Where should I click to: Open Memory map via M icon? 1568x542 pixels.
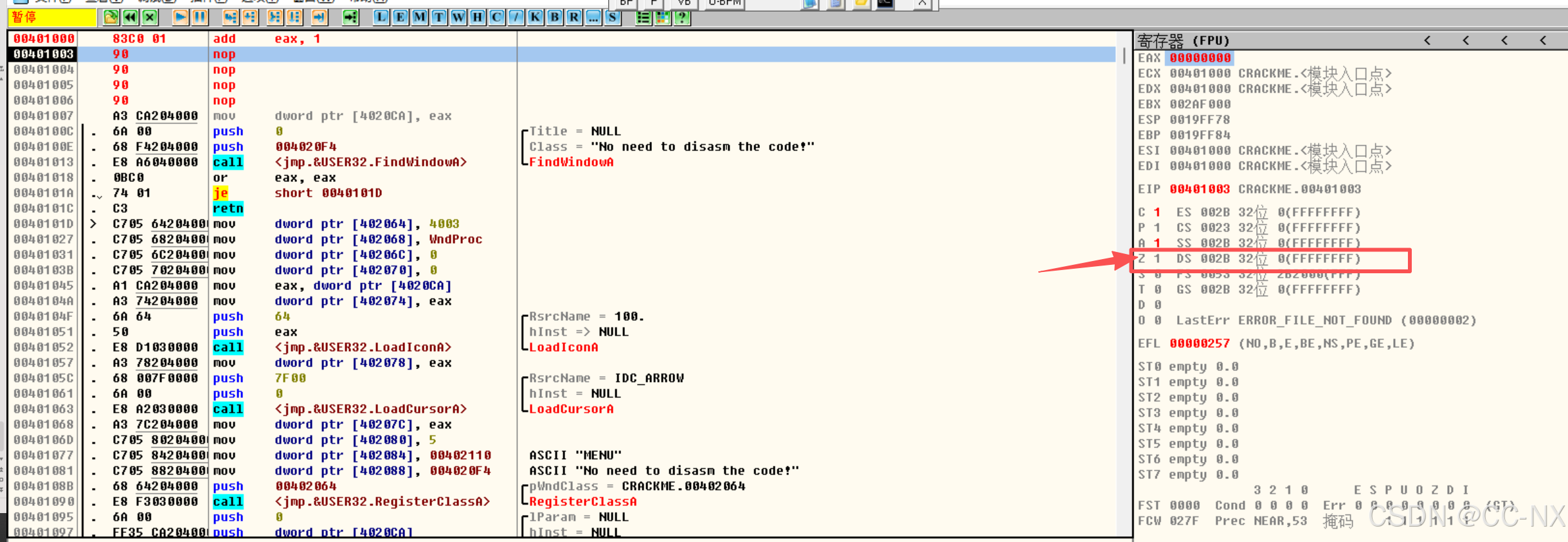pyautogui.click(x=420, y=17)
